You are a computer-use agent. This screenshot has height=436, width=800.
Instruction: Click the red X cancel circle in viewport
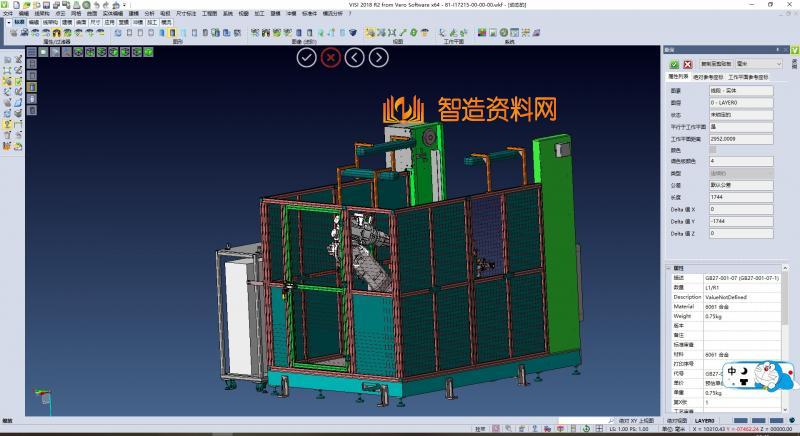331,57
